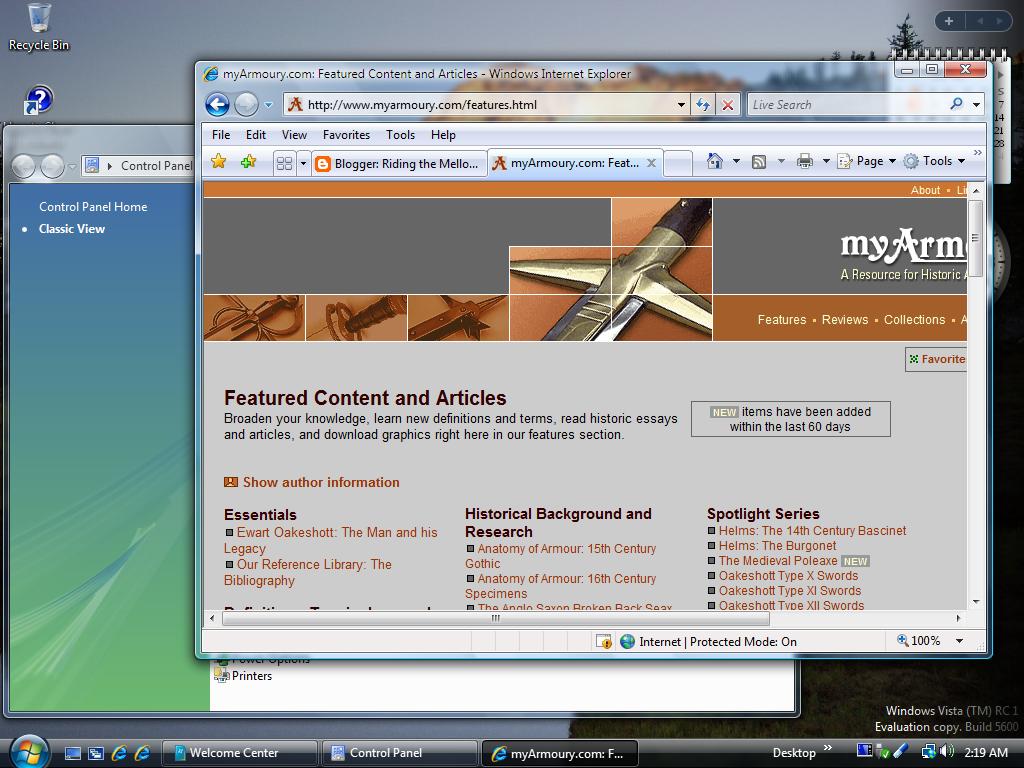1024x768 pixels.
Task: Open the Edit menu
Action: coord(255,135)
